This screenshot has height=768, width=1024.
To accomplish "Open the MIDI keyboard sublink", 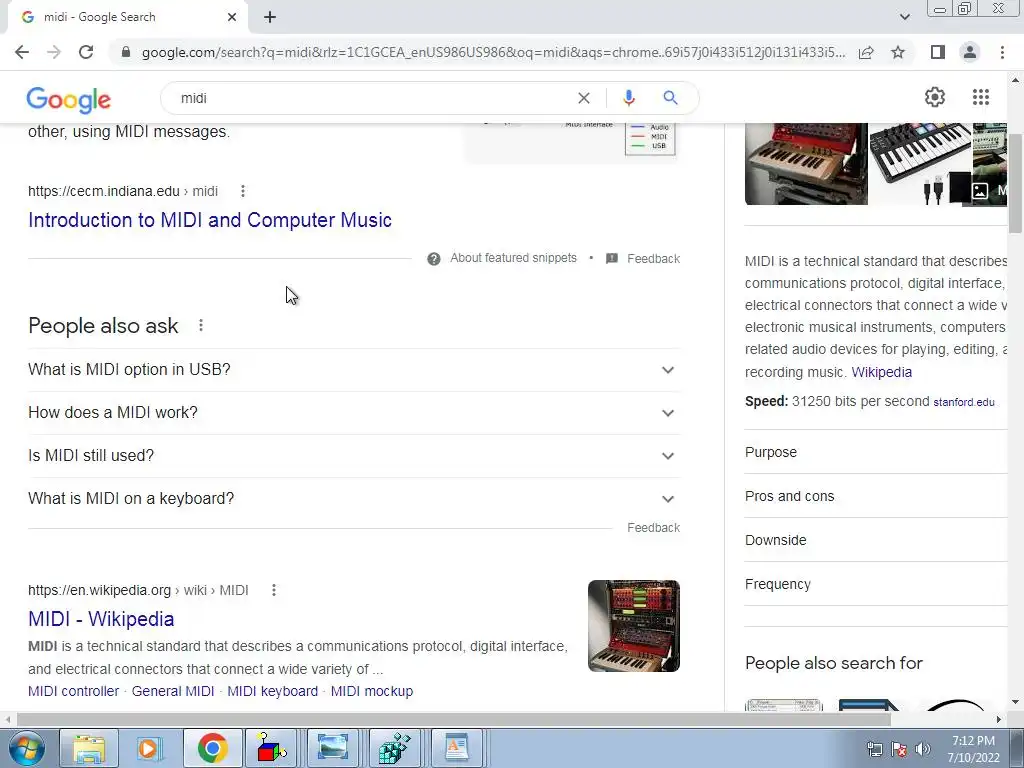I will [x=272, y=691].
